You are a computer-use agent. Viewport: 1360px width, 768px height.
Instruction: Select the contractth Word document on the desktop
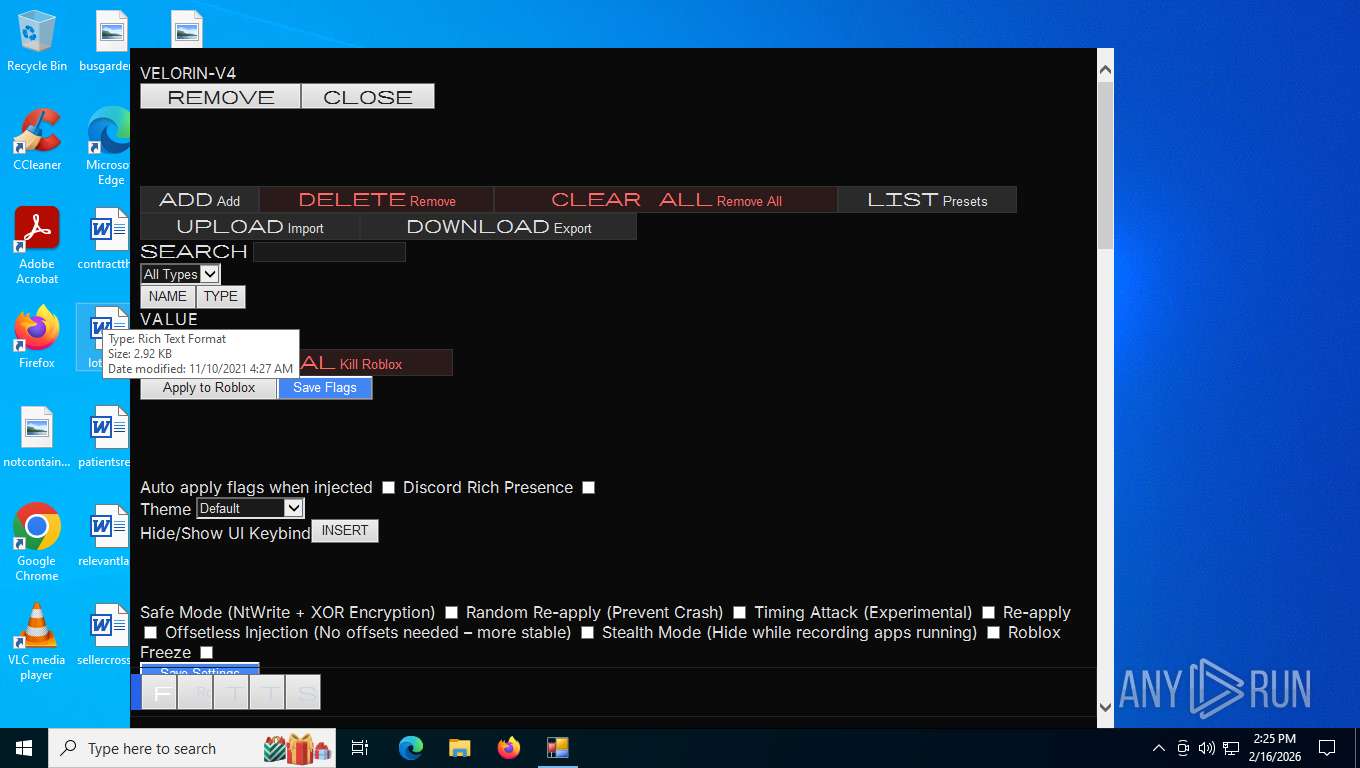point(105,239)
